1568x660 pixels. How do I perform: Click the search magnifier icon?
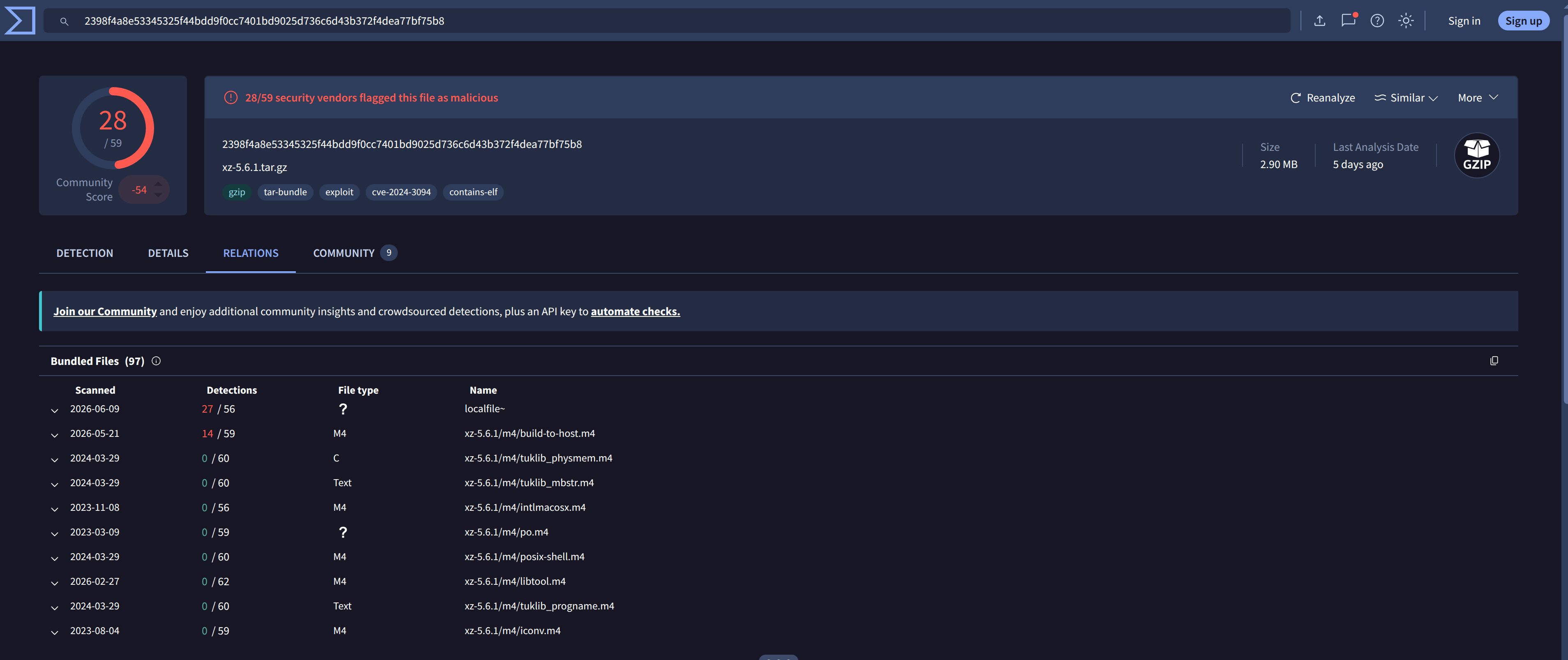click(64, 21)
